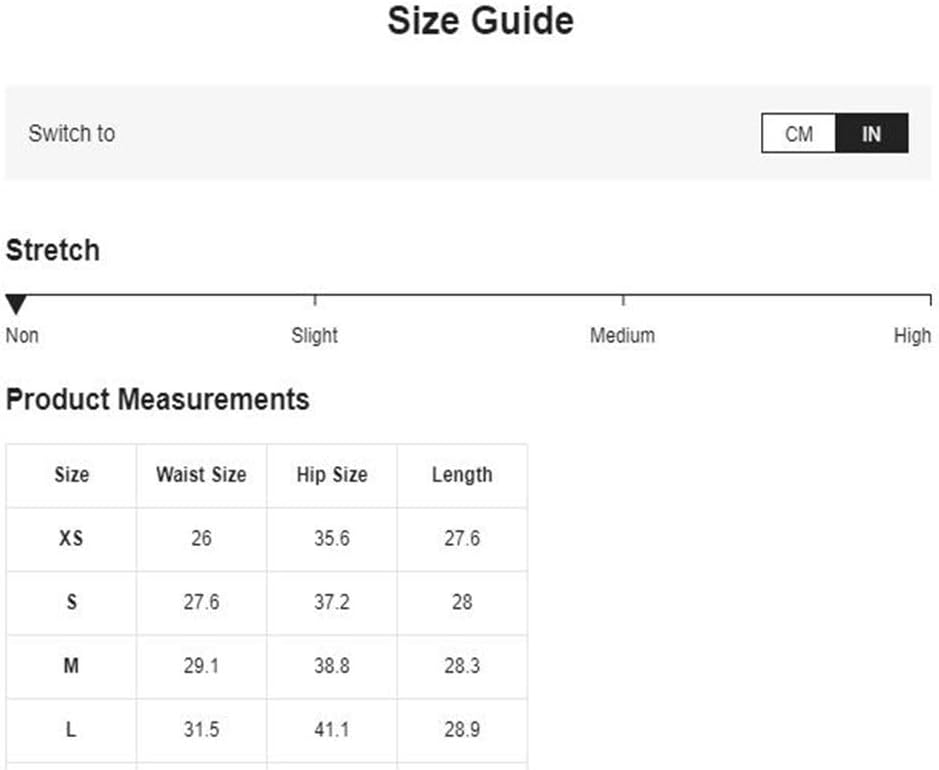Click the XS waist value 26
The width and height of the screenshot is (939, 770).
201,538
